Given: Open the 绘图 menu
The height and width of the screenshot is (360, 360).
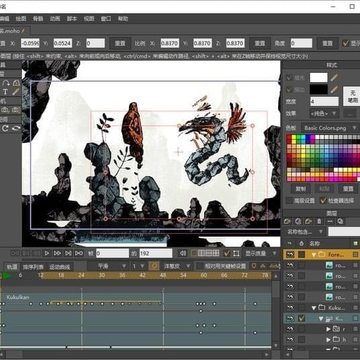Looking at the screenshot, I should [x=22, y=19].
